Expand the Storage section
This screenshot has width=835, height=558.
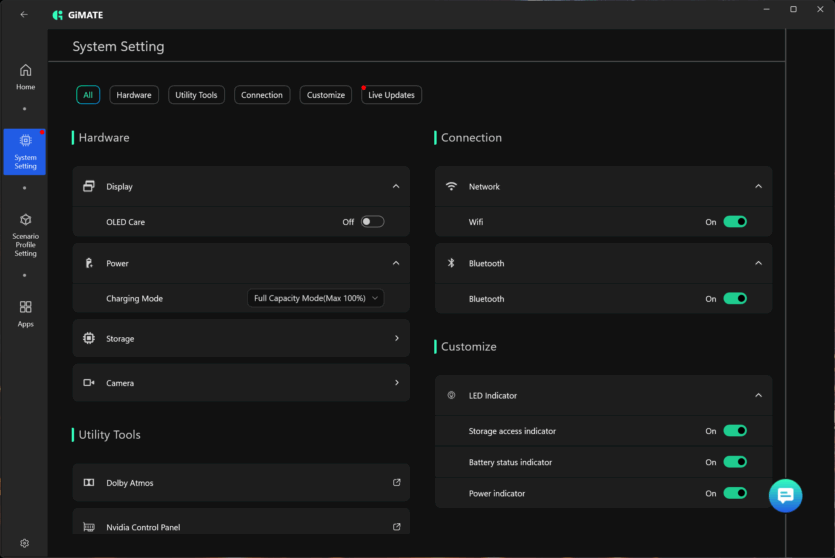(x=396, y=339)
